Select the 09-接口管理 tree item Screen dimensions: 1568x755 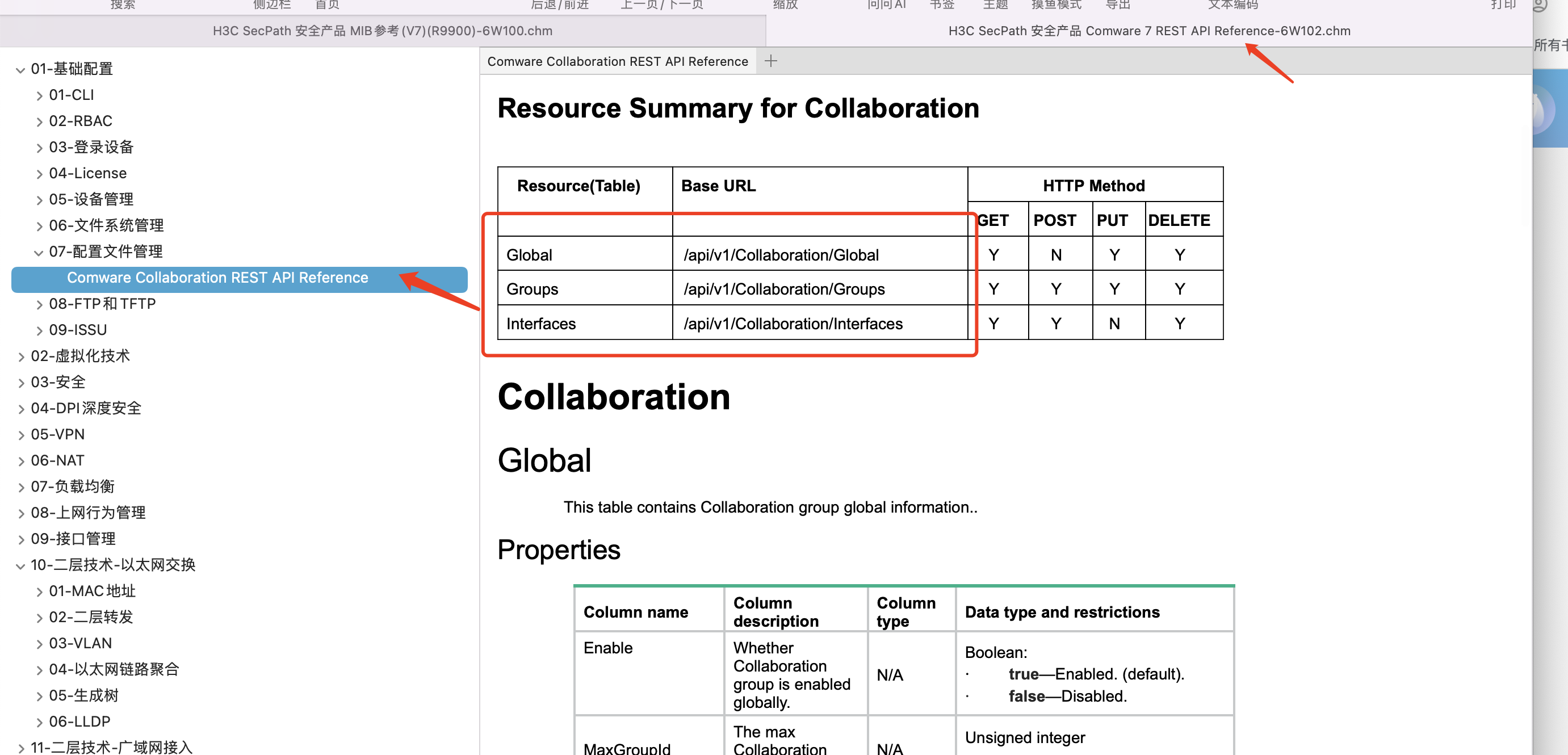pos(73,539)
